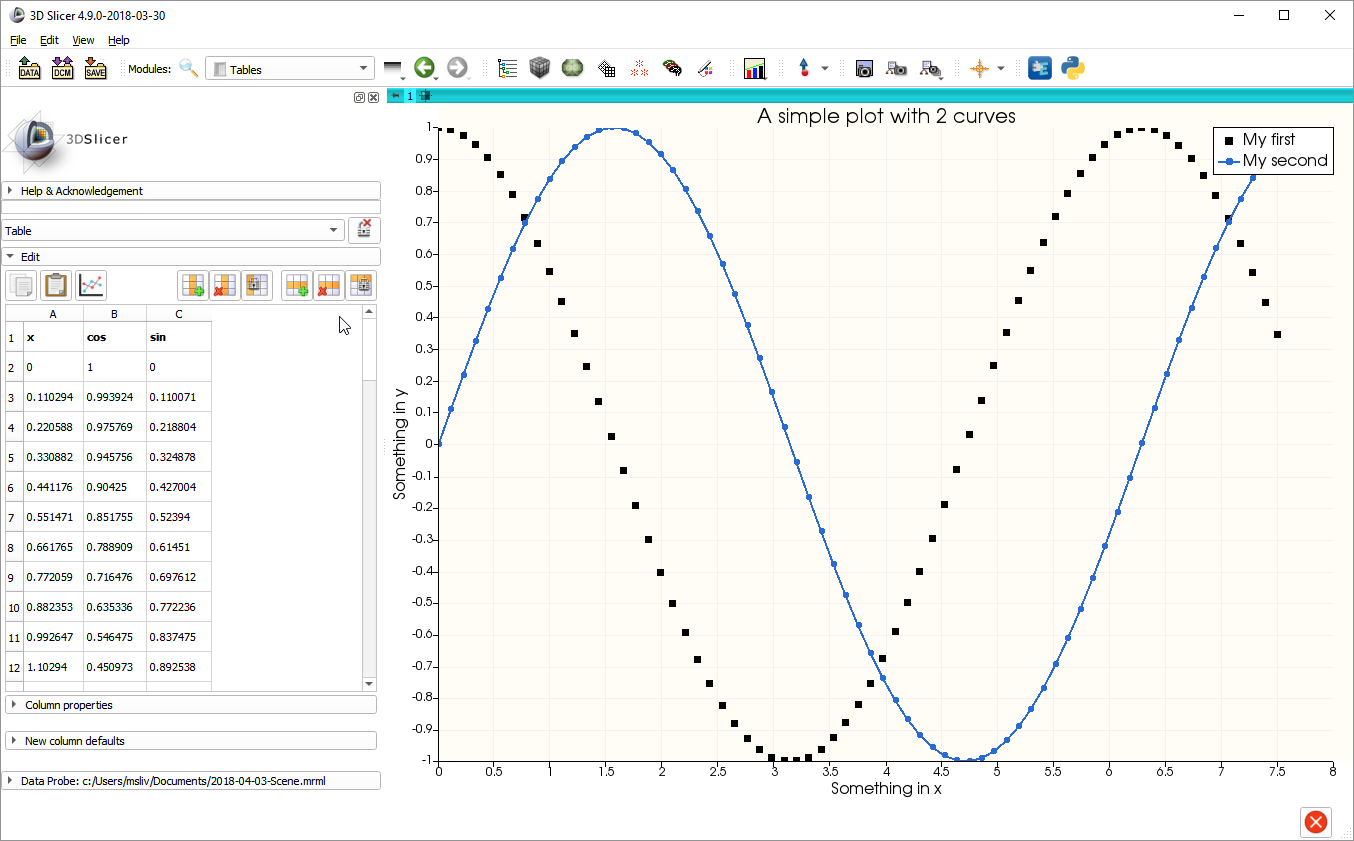Open the File menu
1354x841 pixels.
coord(18,40)
